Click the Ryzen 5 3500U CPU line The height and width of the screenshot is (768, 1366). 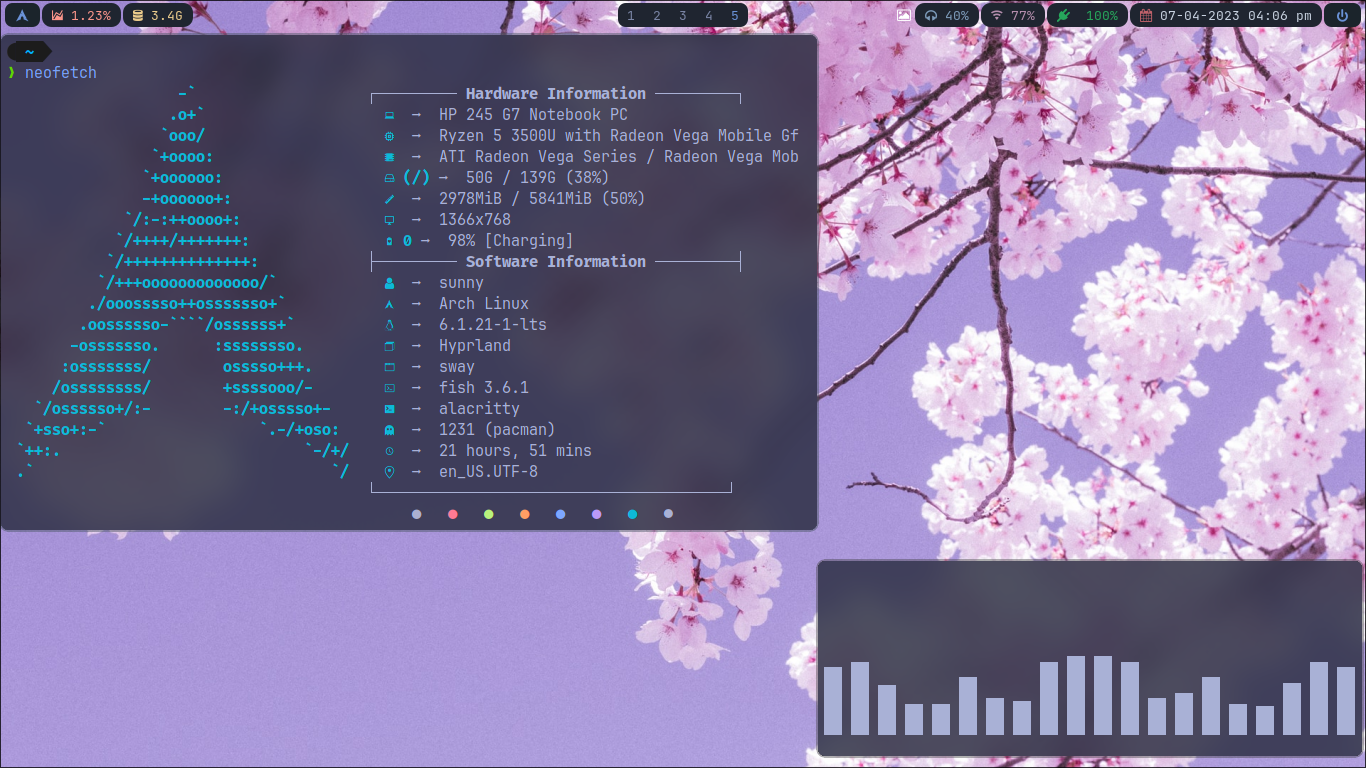click(619, 136)
